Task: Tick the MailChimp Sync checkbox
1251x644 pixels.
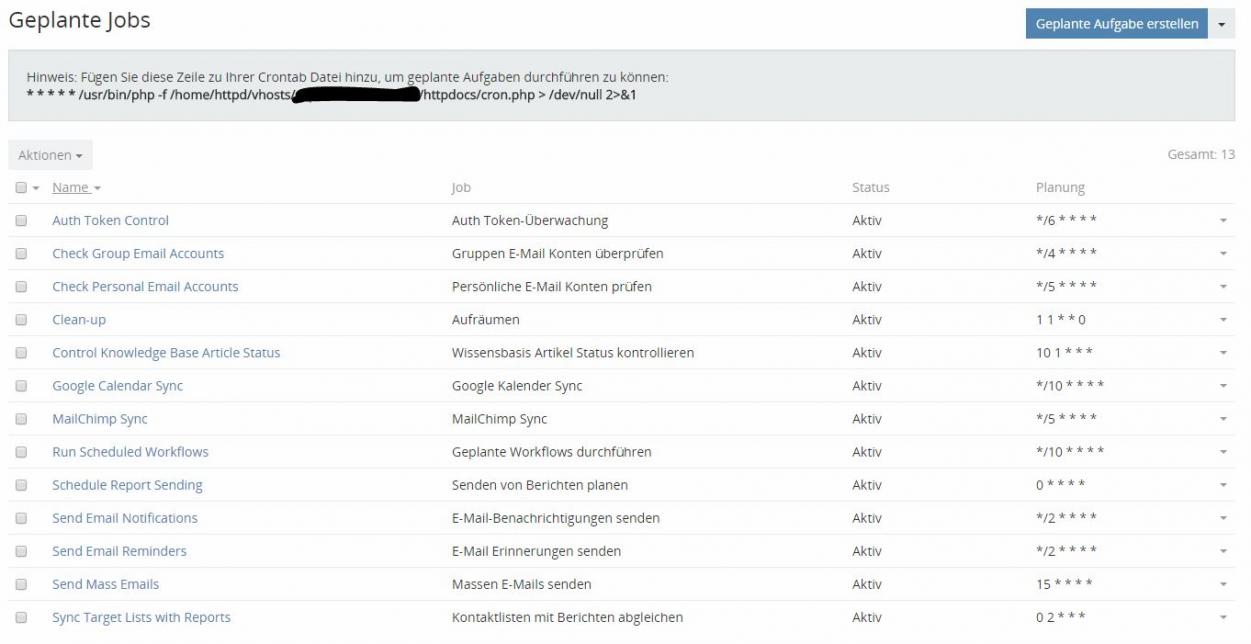Action: pyautogui.click(x=21, y=419)
